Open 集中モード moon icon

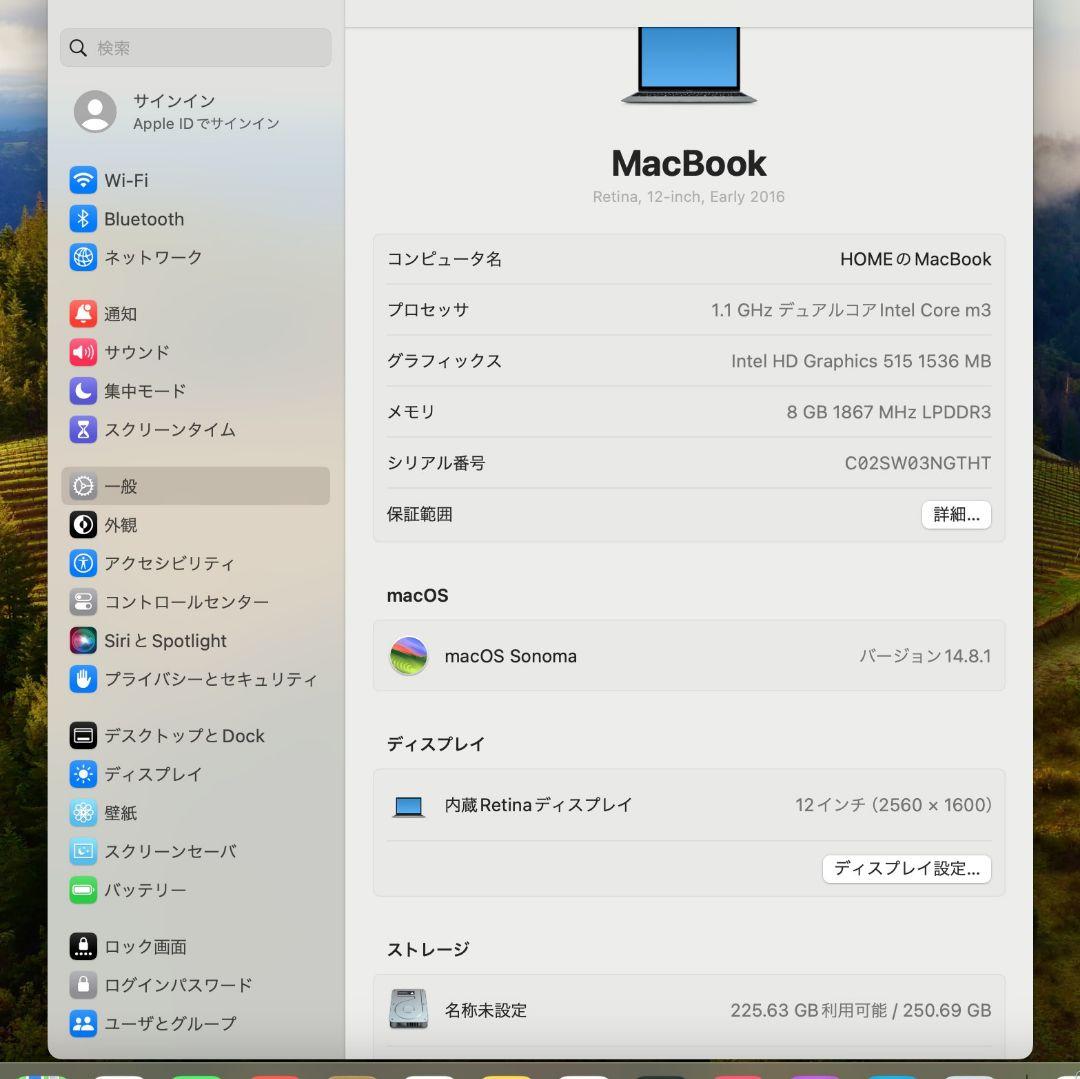tap(83, 391)
